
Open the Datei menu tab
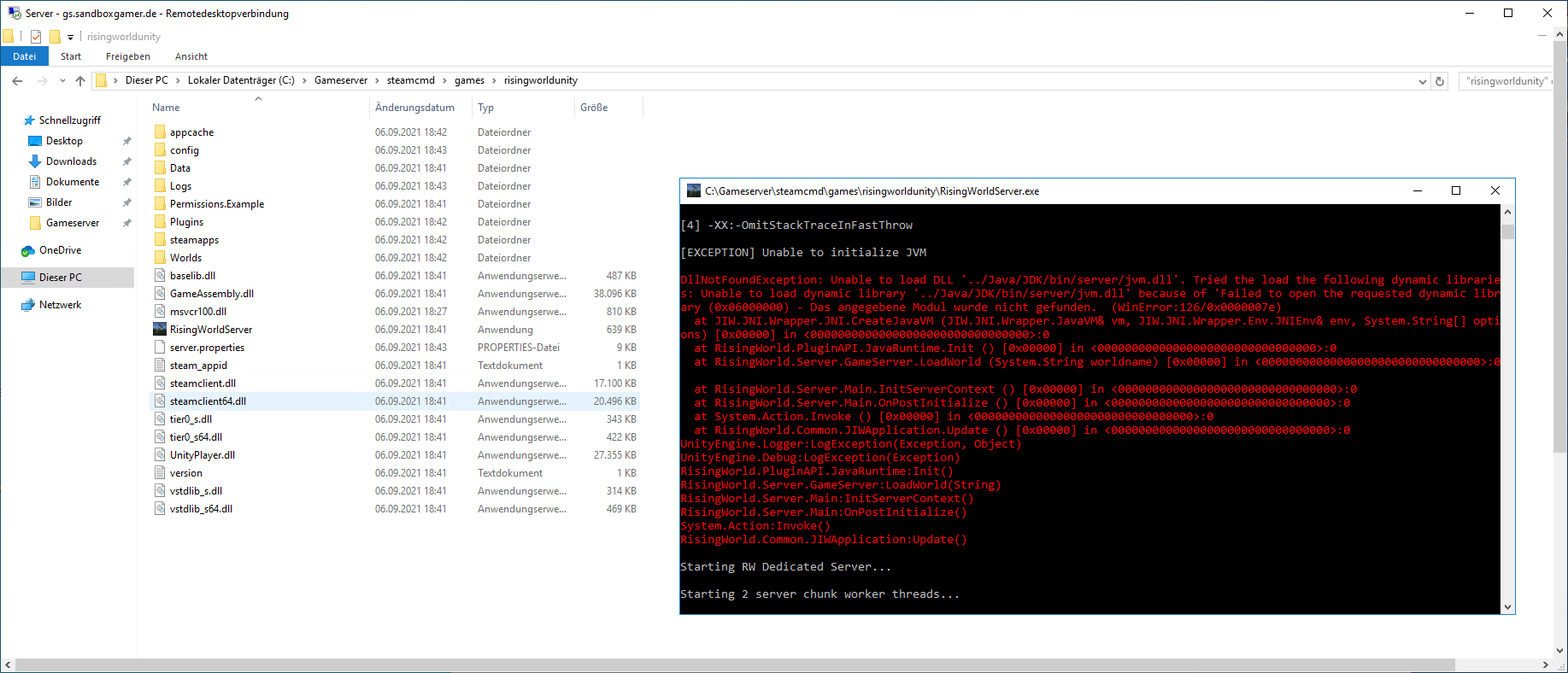tap(25, 56)
